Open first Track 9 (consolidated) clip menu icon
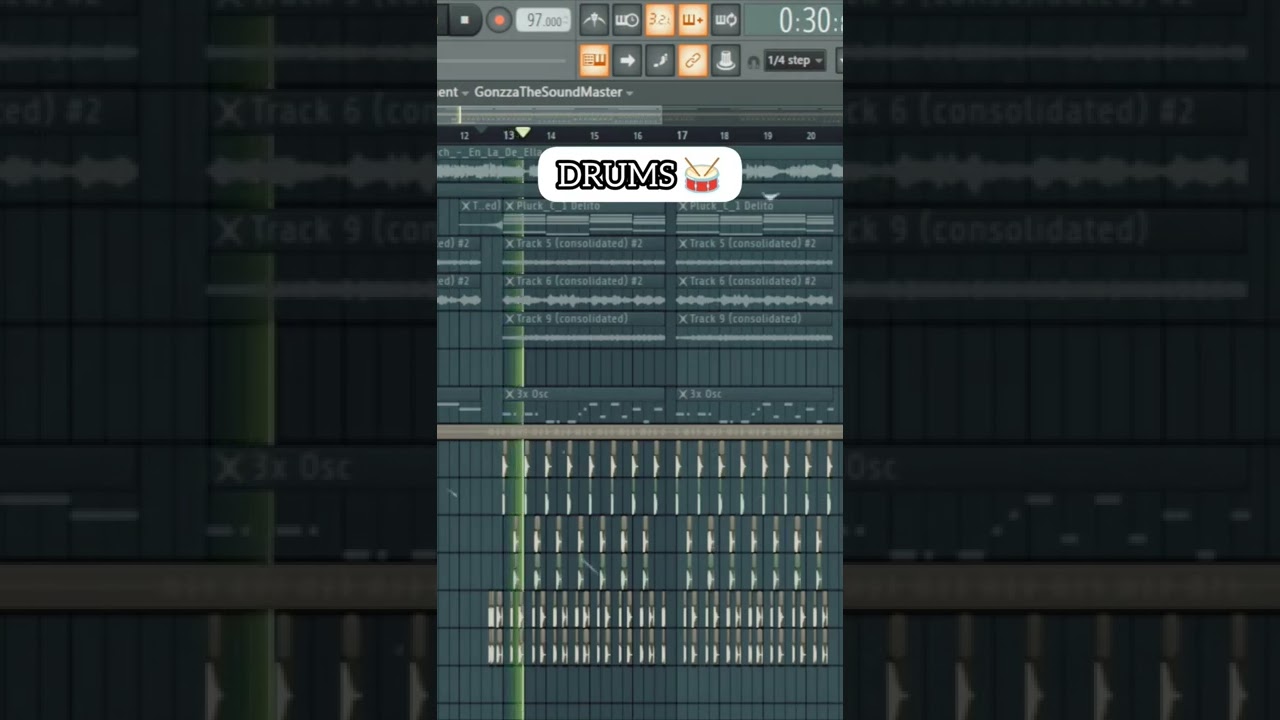The width and height of the screenshot is (1280, 720). pyautogui.click(x=510, y=319)
